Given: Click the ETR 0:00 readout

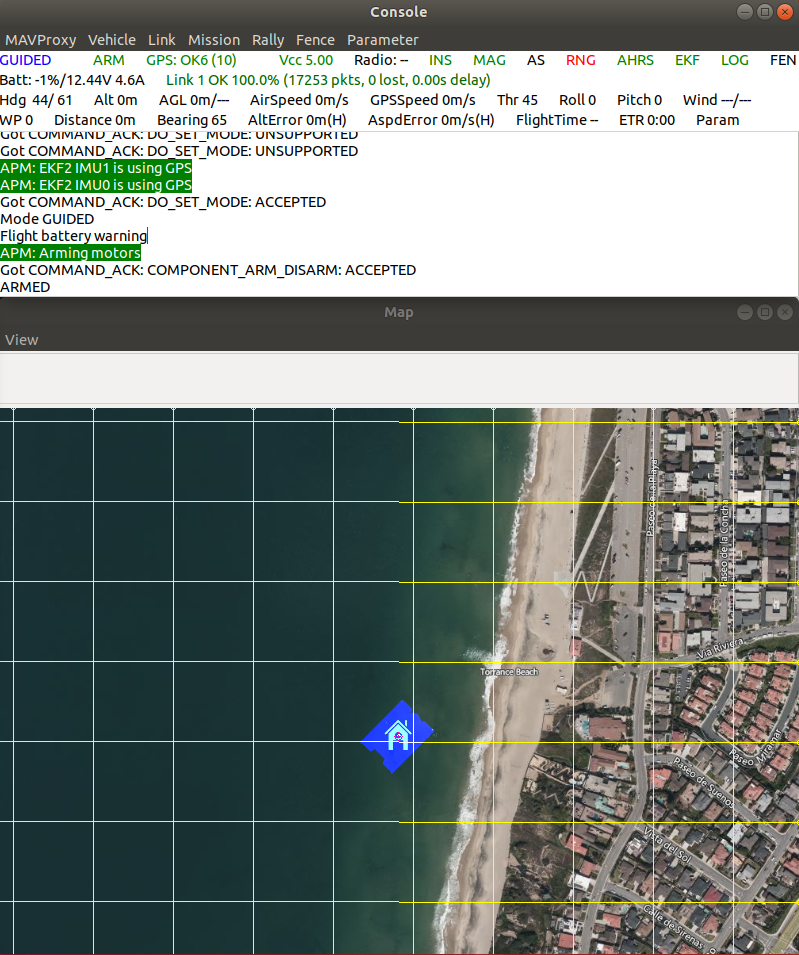Looking at the screenshot, I should tap(647, 121).
